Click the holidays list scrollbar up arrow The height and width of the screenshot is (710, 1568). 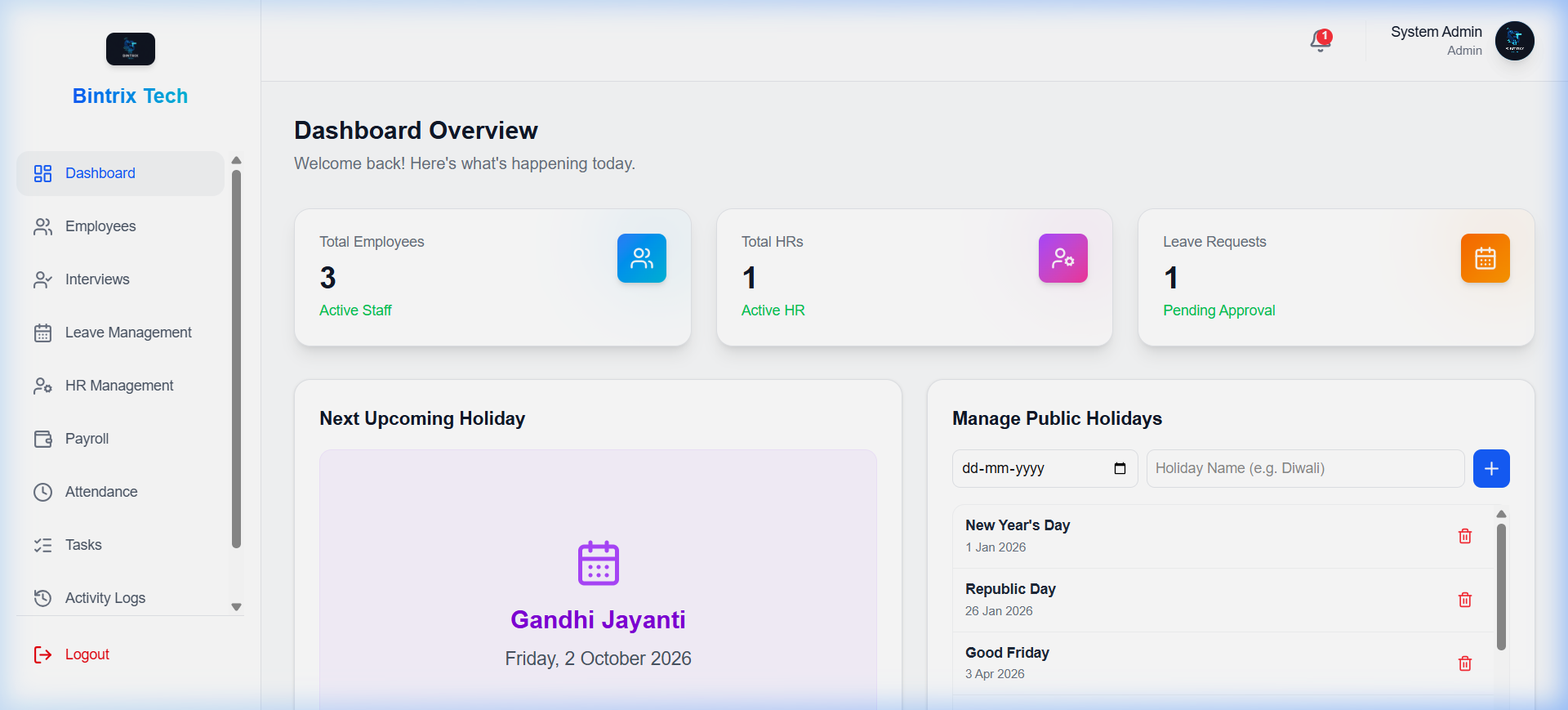point(1501,514)
